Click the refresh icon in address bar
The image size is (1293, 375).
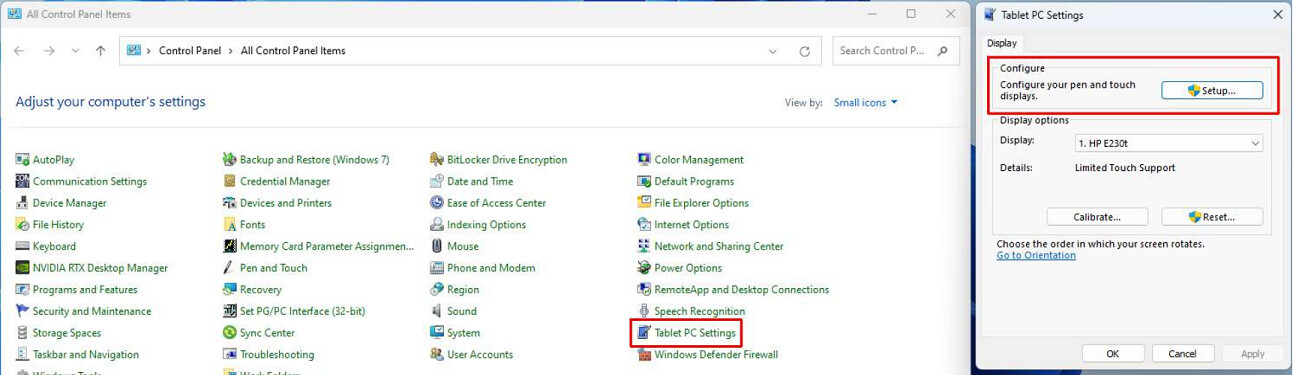tap(804, 51)
